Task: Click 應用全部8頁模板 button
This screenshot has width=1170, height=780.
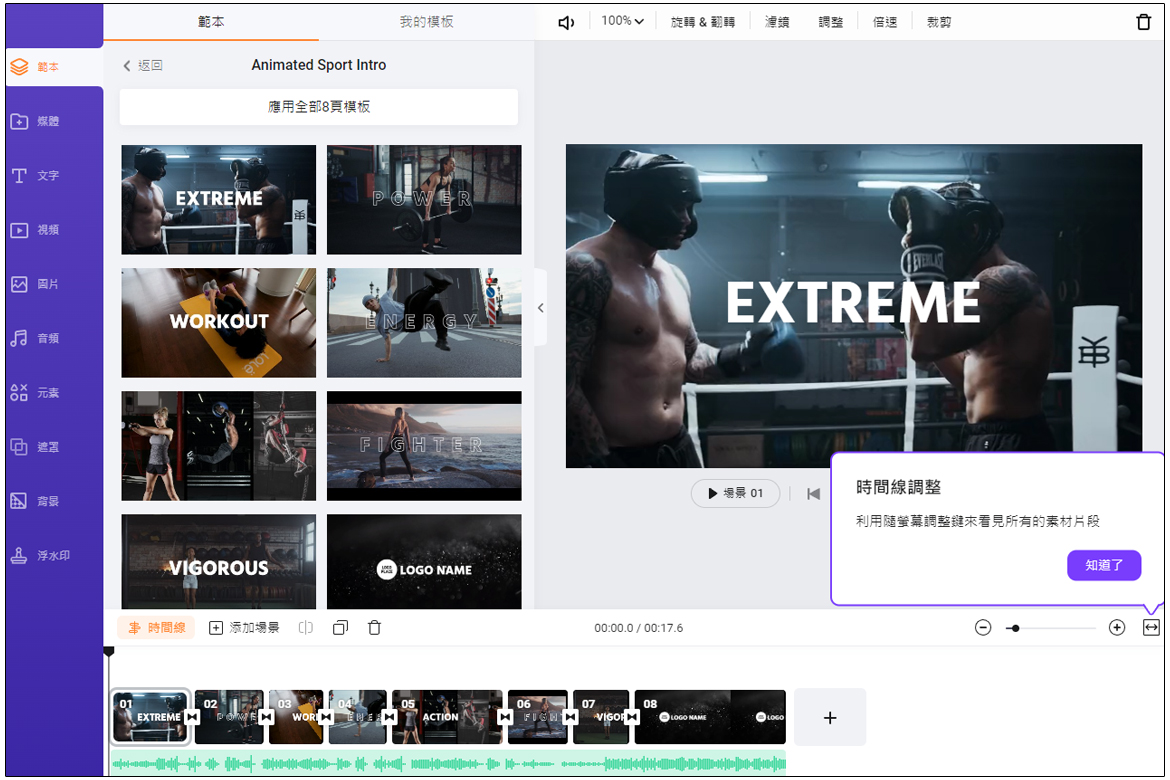Action: point(319,107)
